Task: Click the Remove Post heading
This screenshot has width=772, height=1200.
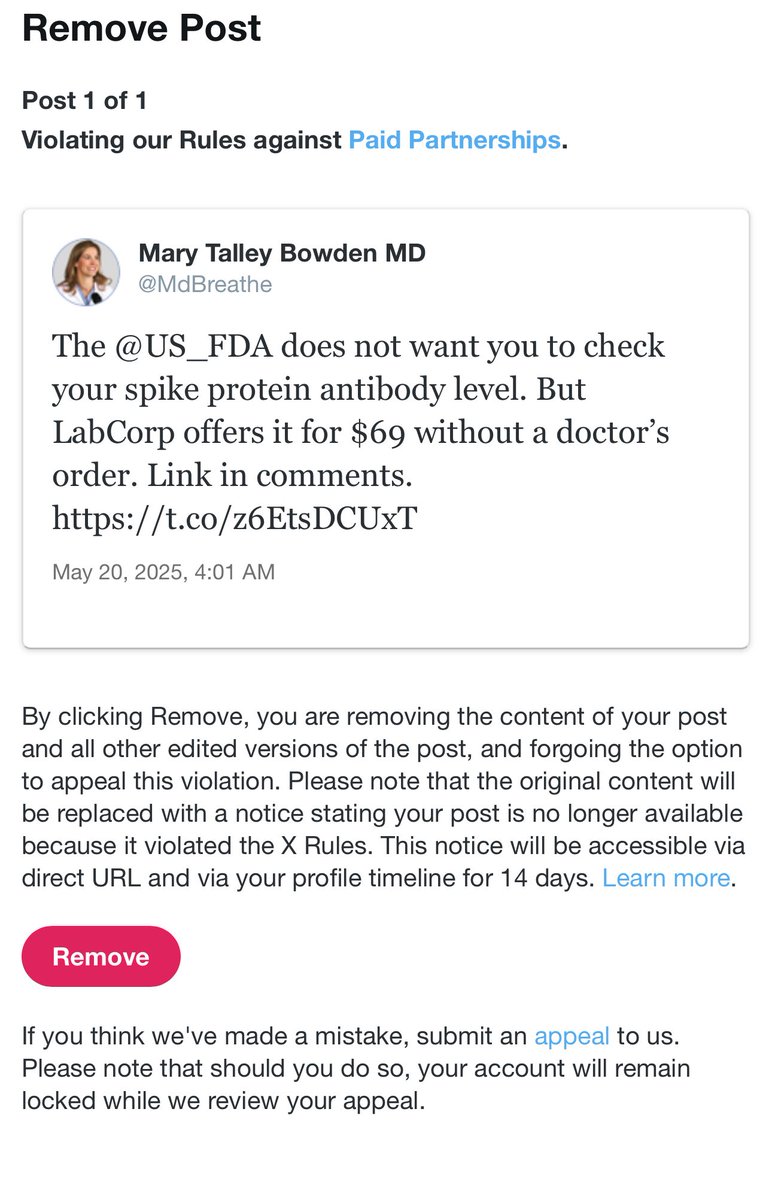Action: tap(141, 28)
